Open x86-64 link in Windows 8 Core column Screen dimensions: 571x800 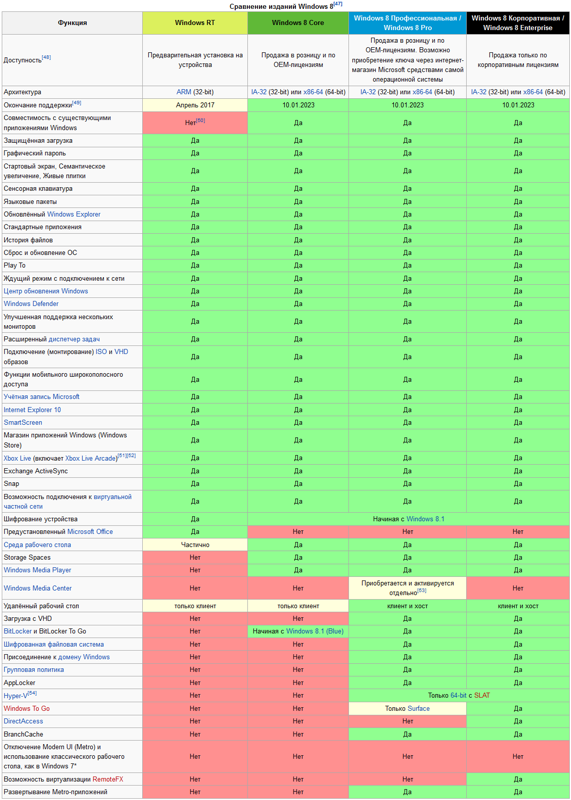pyautogui.click(x=313, y=92)
